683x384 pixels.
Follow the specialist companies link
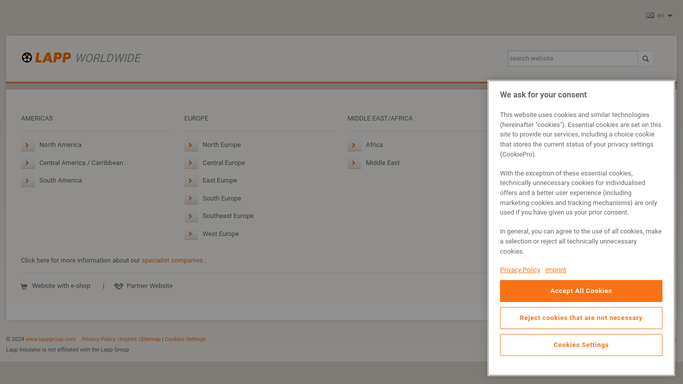tap(172, 260)
